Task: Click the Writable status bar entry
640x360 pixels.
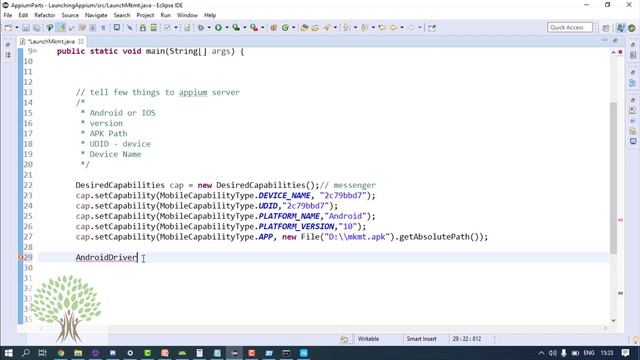Action: 368,339
